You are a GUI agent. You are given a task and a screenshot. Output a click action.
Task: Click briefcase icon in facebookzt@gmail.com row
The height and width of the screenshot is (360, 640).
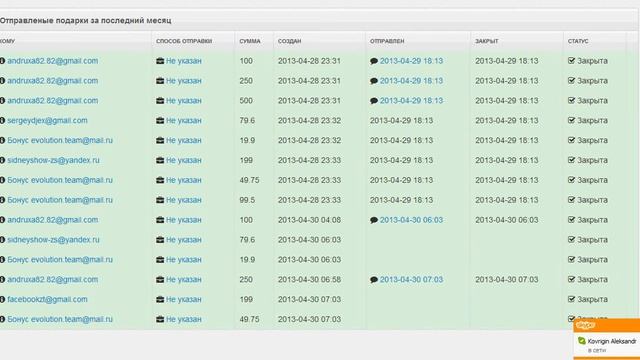160,300
